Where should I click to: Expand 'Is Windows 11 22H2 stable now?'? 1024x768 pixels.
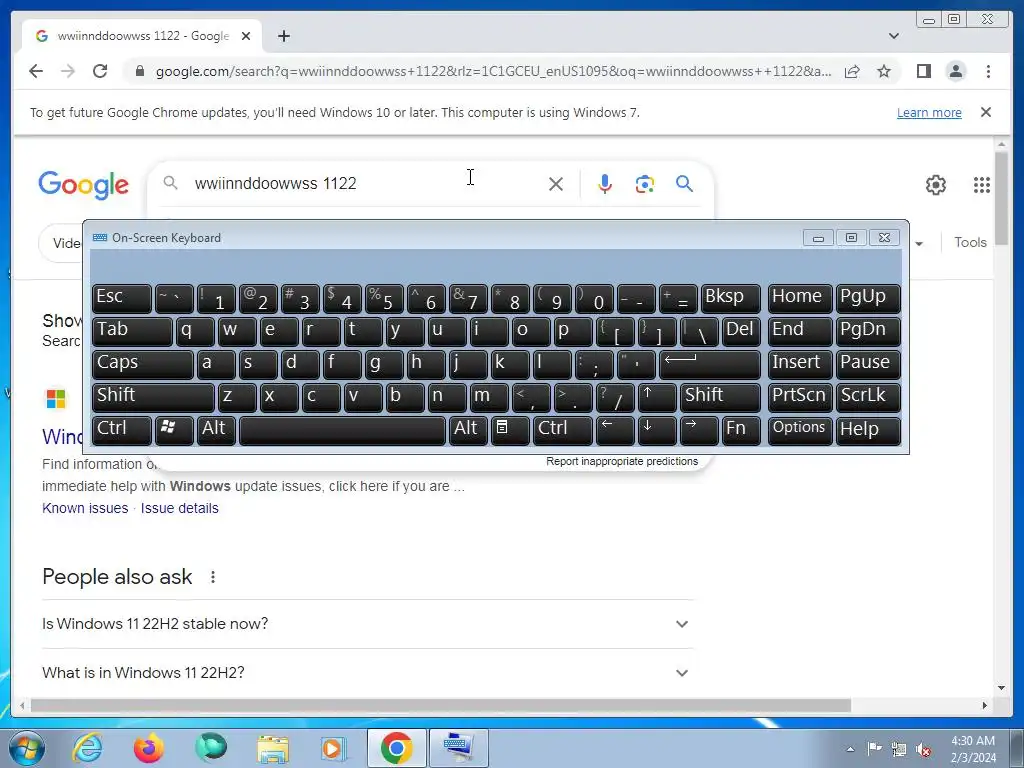click(x=367, y=624)
